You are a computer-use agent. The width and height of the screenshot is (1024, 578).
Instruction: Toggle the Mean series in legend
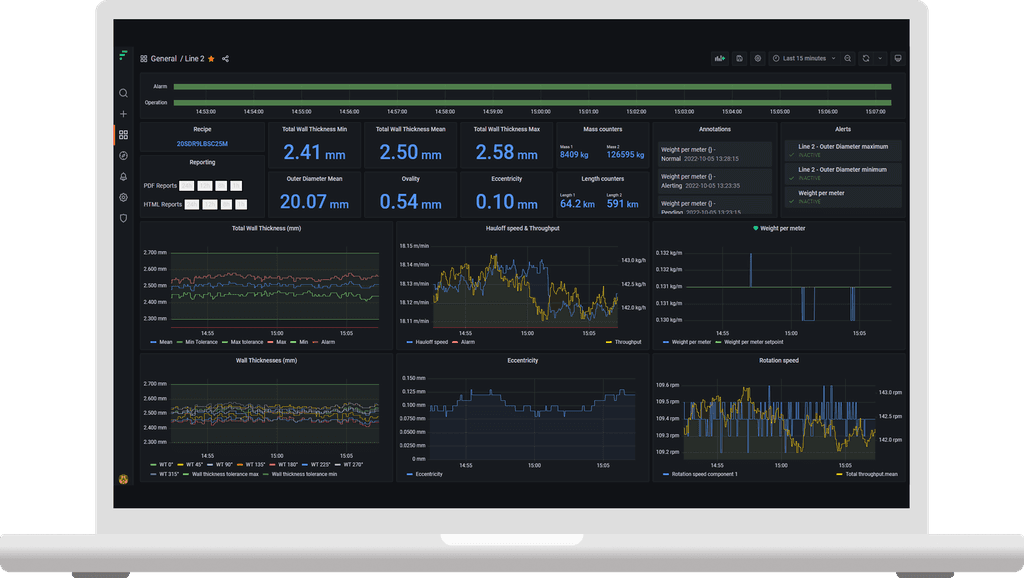click(161, 342)
